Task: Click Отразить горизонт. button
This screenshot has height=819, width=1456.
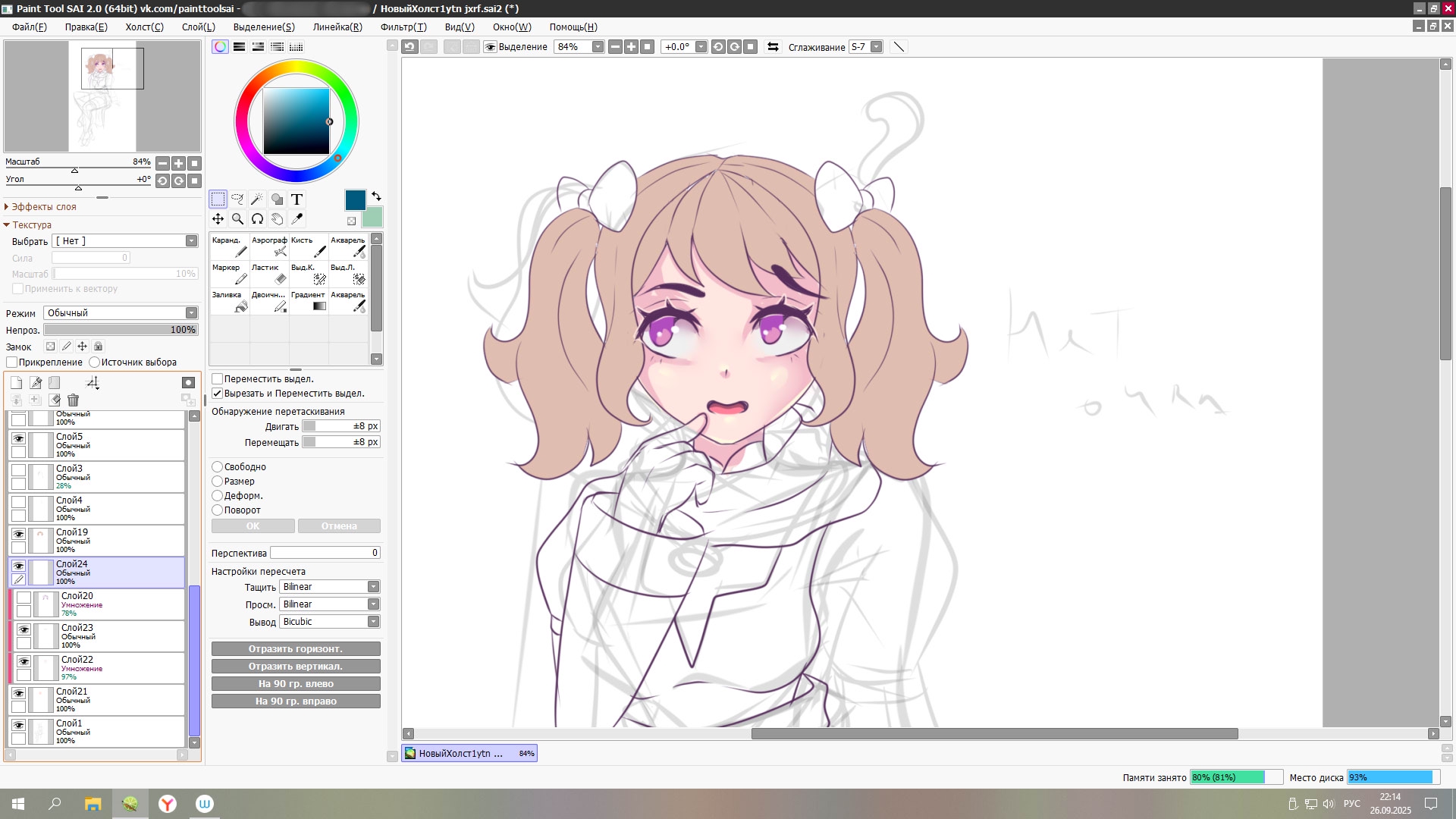Action: click(296, 649)
